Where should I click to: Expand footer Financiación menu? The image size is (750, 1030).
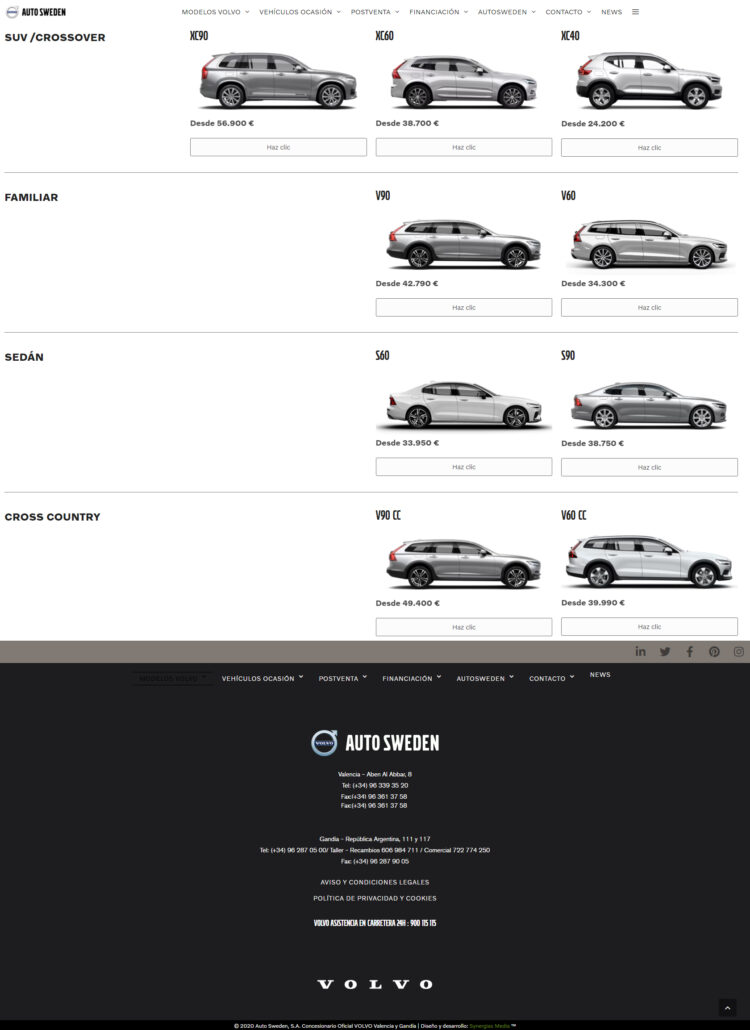412,678
